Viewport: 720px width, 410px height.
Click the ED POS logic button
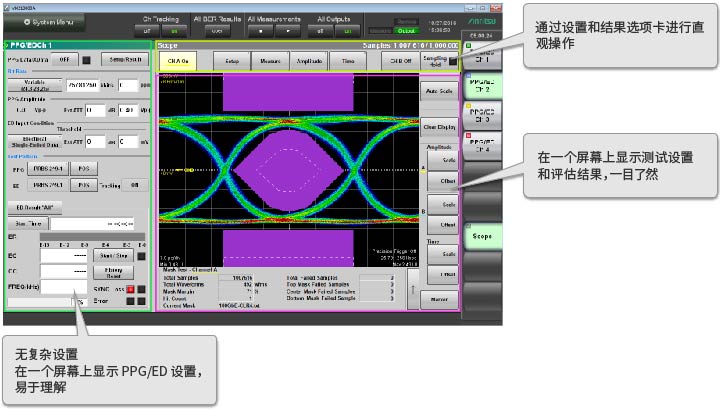84,185
